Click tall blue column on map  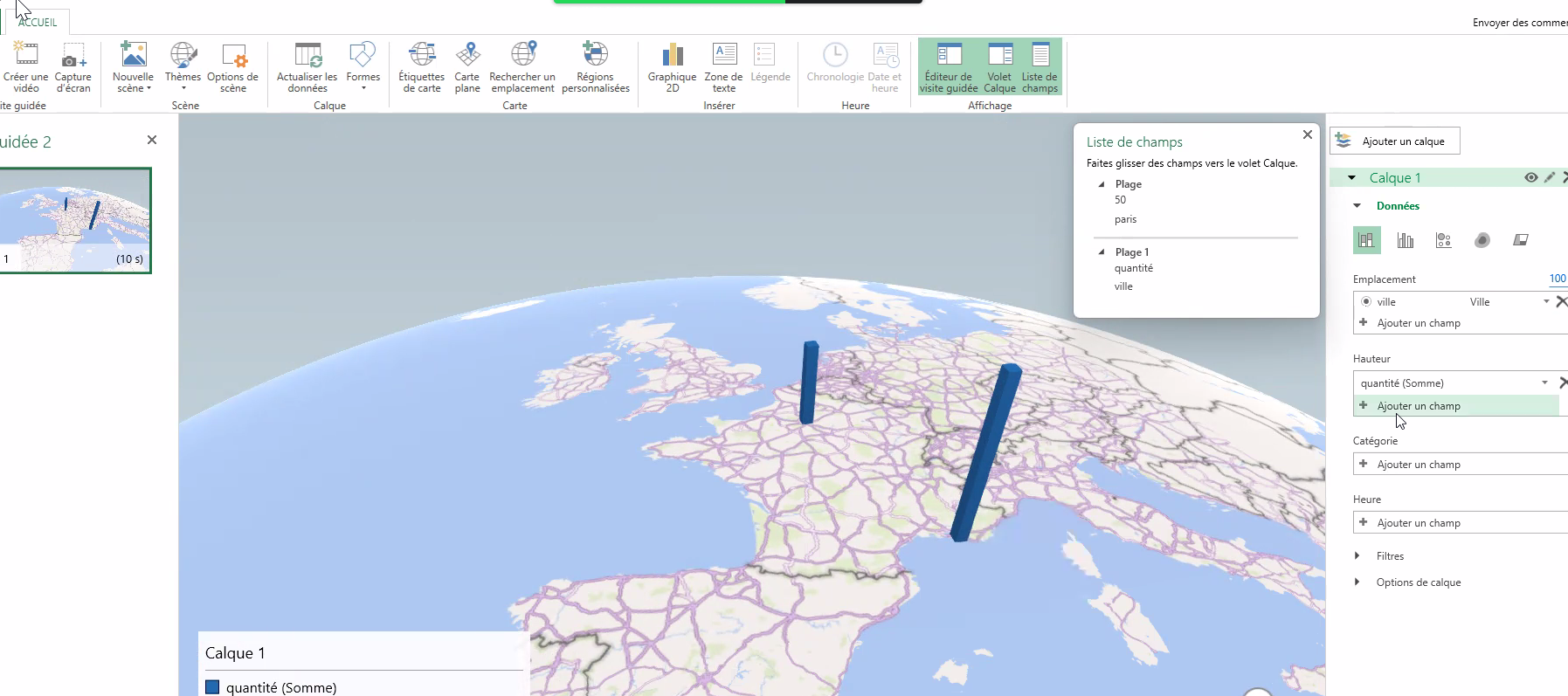pos(985,454)
